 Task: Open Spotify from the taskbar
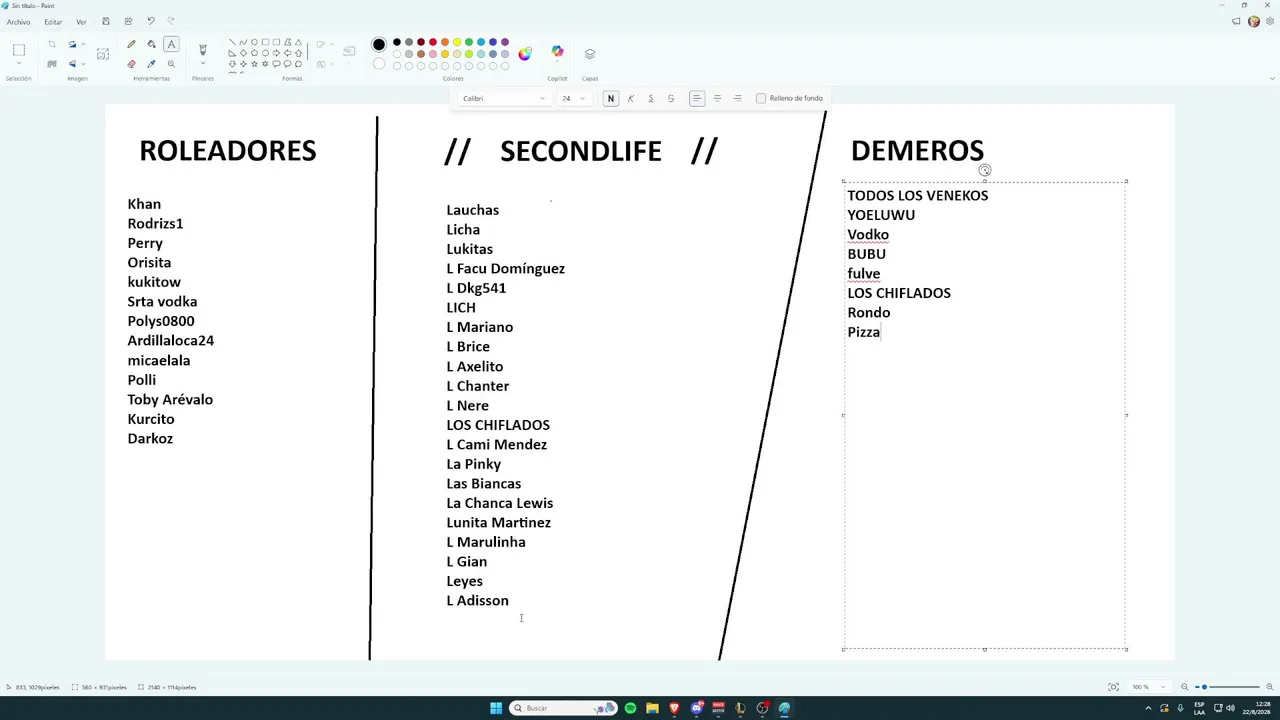[630, 708]
